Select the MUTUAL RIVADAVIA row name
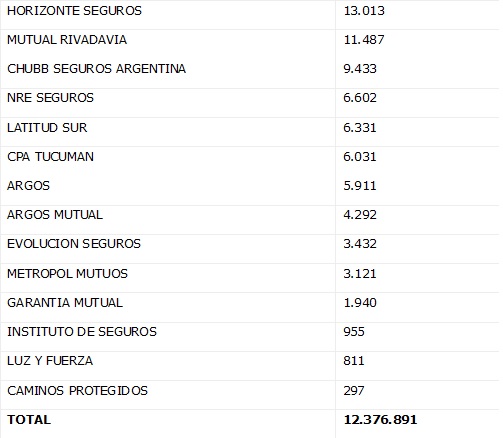Viewport: 503px width, 438px height. pos(67,40)
